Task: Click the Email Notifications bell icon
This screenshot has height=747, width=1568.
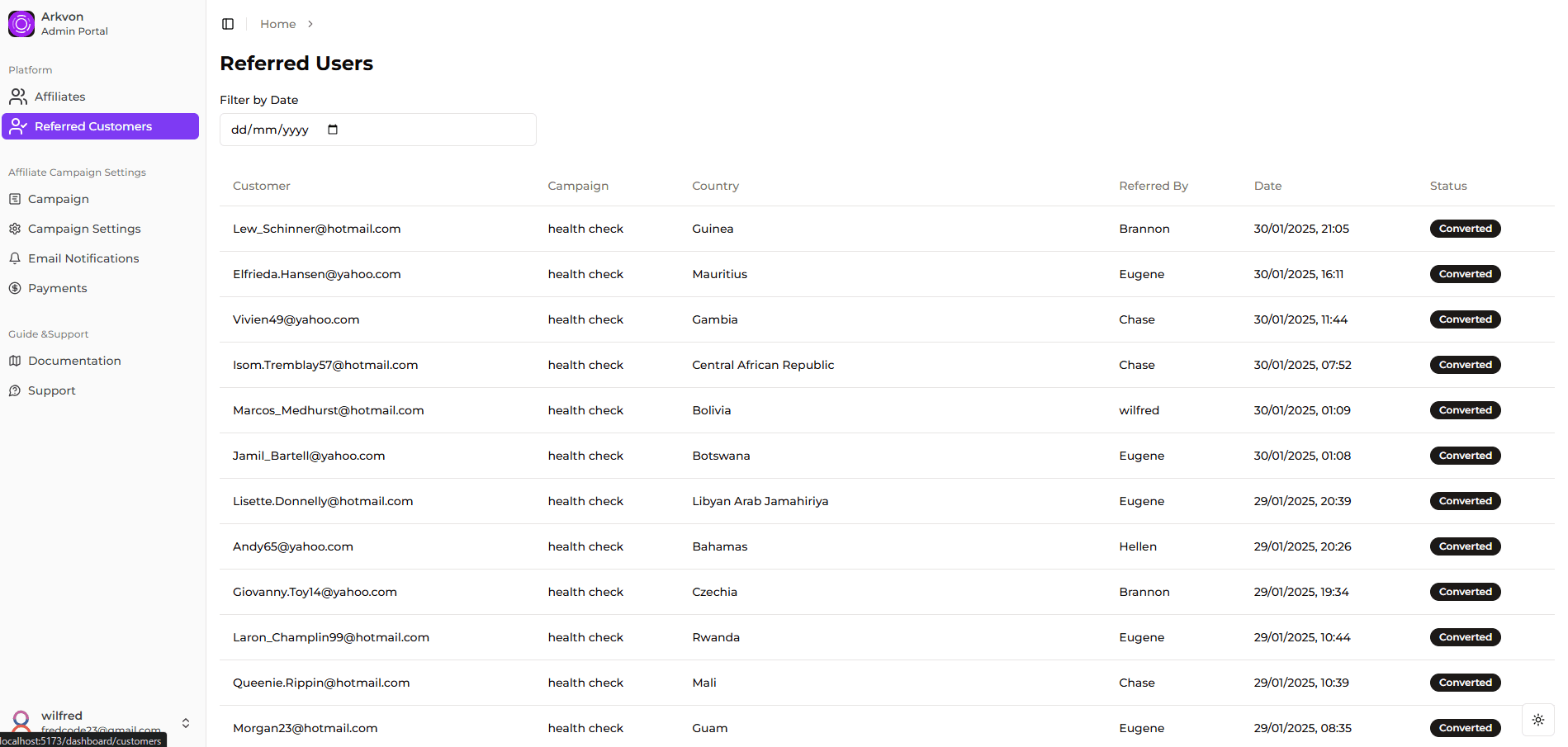Action: point(15,258)
